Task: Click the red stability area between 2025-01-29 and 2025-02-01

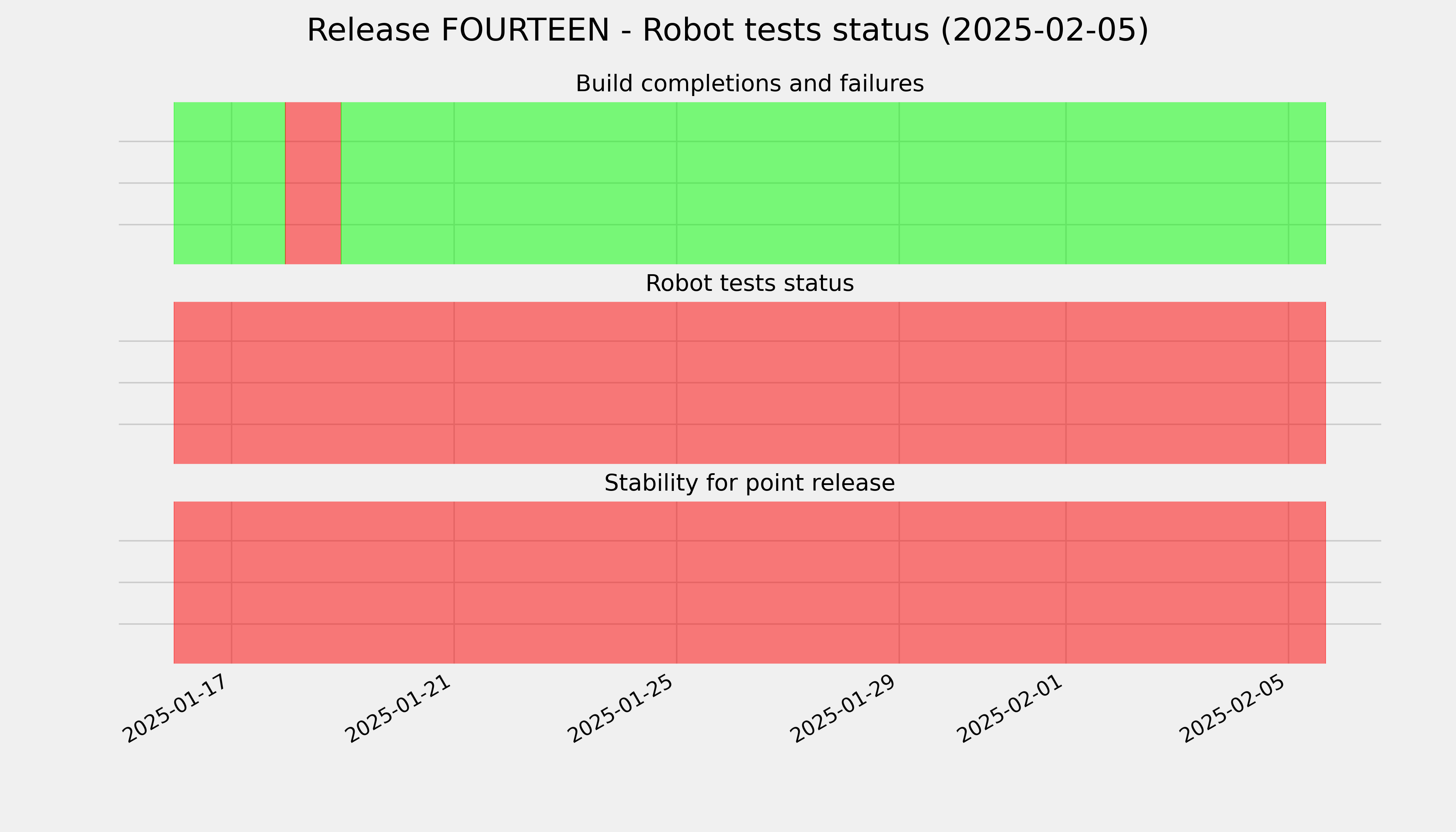Action: [x=982, y=583]
